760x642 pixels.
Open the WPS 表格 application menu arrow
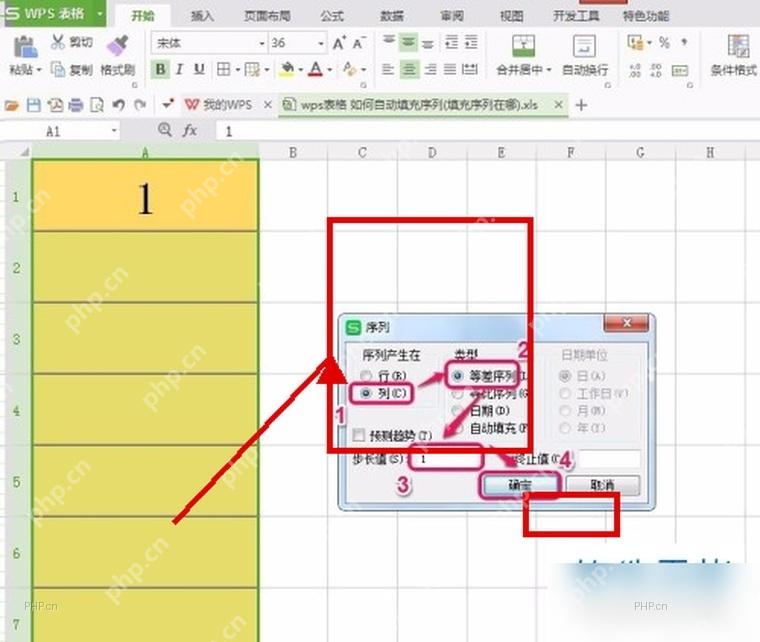tap(99, 13)
